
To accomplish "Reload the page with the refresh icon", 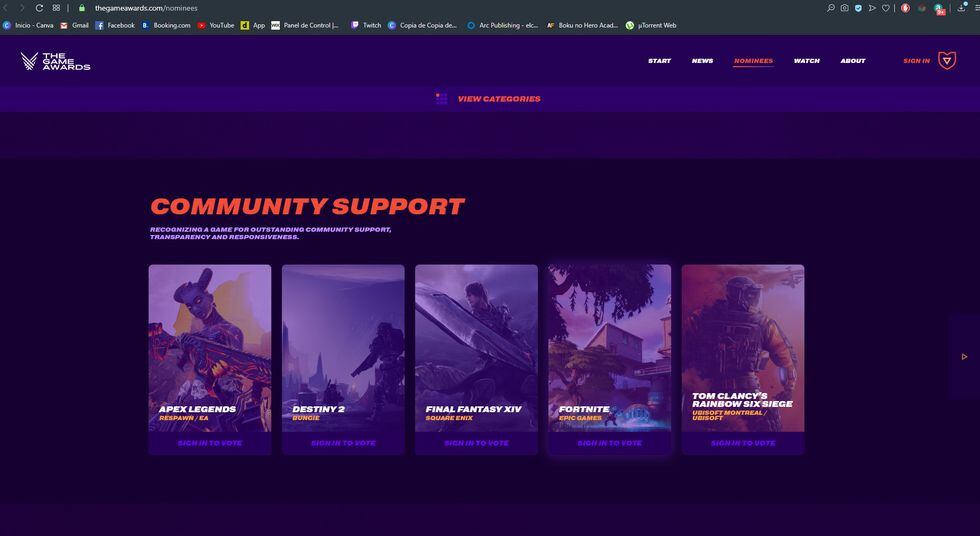I will pos(39,8).
